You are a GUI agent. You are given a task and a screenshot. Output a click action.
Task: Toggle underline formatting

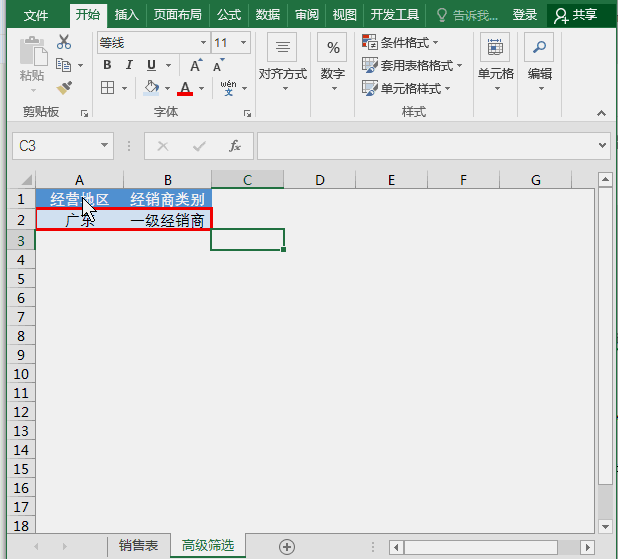click(151, 65)
